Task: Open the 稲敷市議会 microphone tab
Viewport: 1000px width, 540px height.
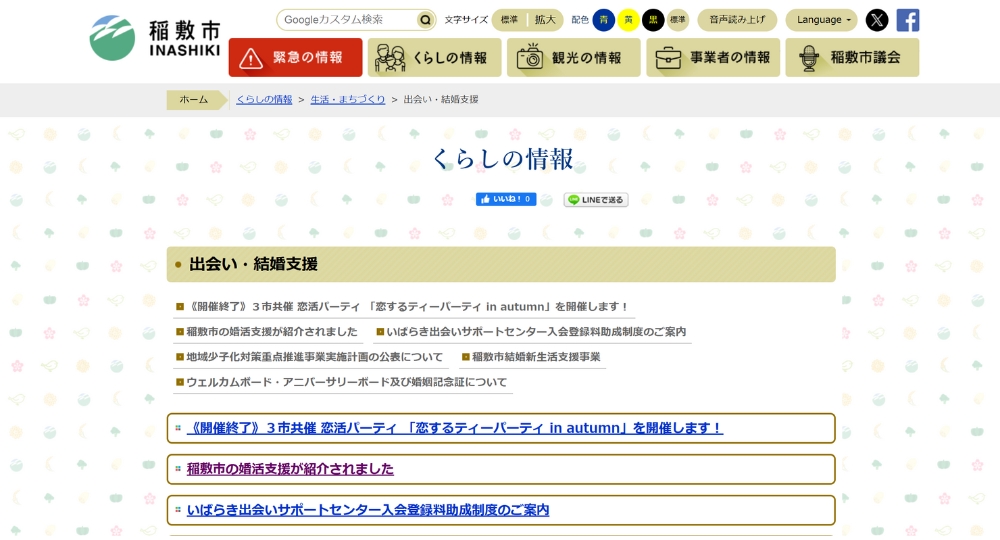Action: [852, 58]
